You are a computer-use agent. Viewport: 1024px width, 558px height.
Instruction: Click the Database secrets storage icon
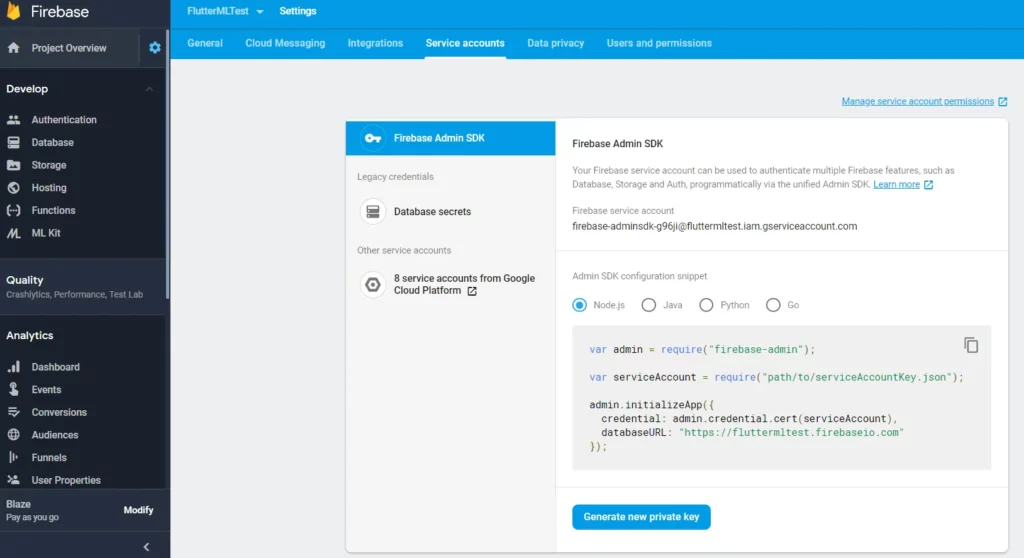pyautogui.click(x=373, y=212)
